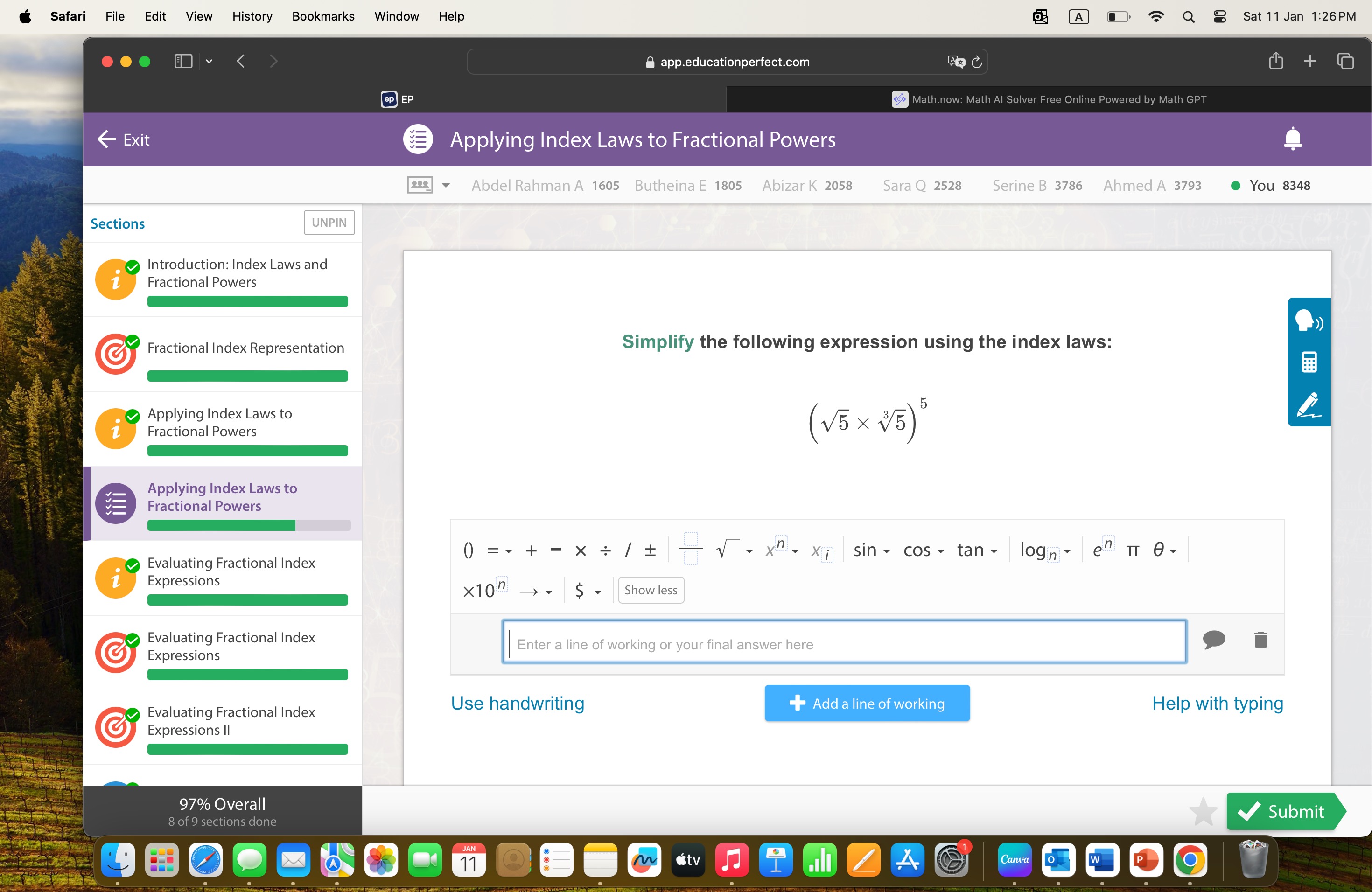The width and height of the screenshot is (1372, 892).
Task: Insert the ×10 power n template
Action: [485, 589]
